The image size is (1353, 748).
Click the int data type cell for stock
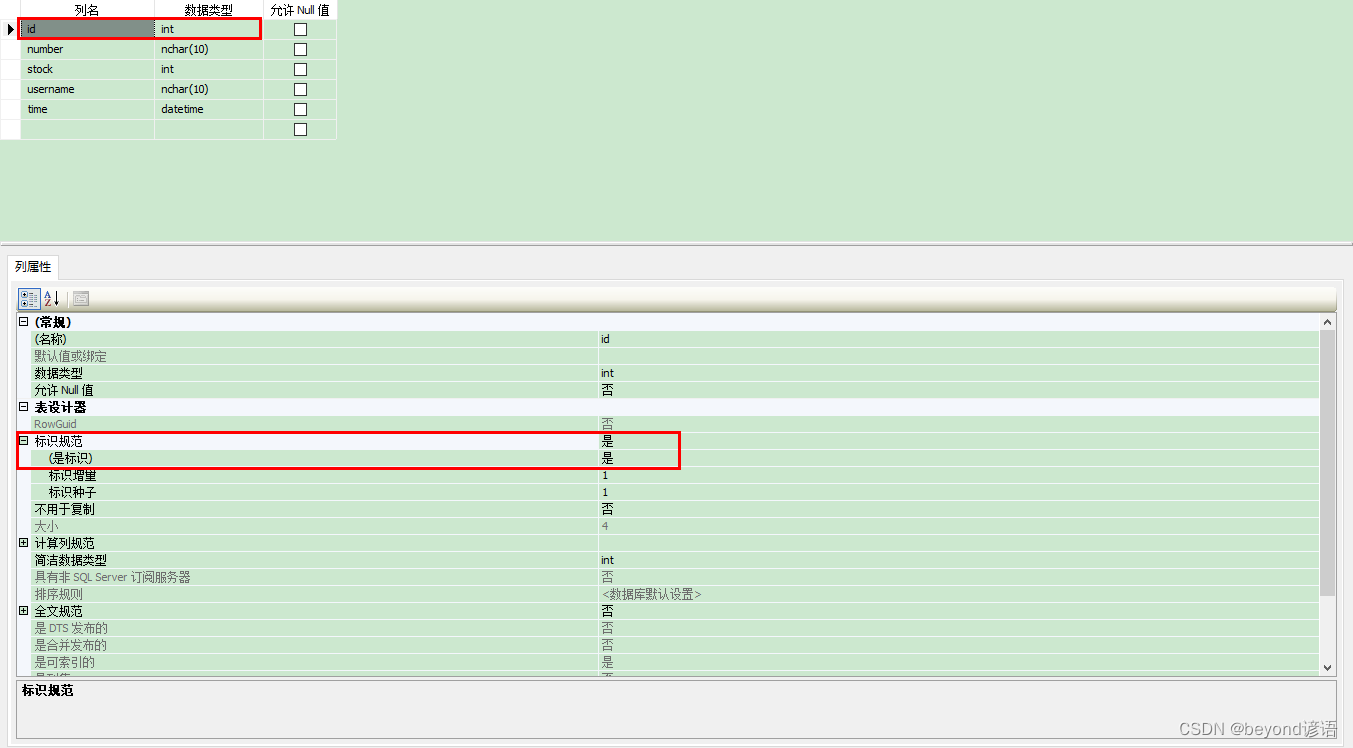pos(209,69)
